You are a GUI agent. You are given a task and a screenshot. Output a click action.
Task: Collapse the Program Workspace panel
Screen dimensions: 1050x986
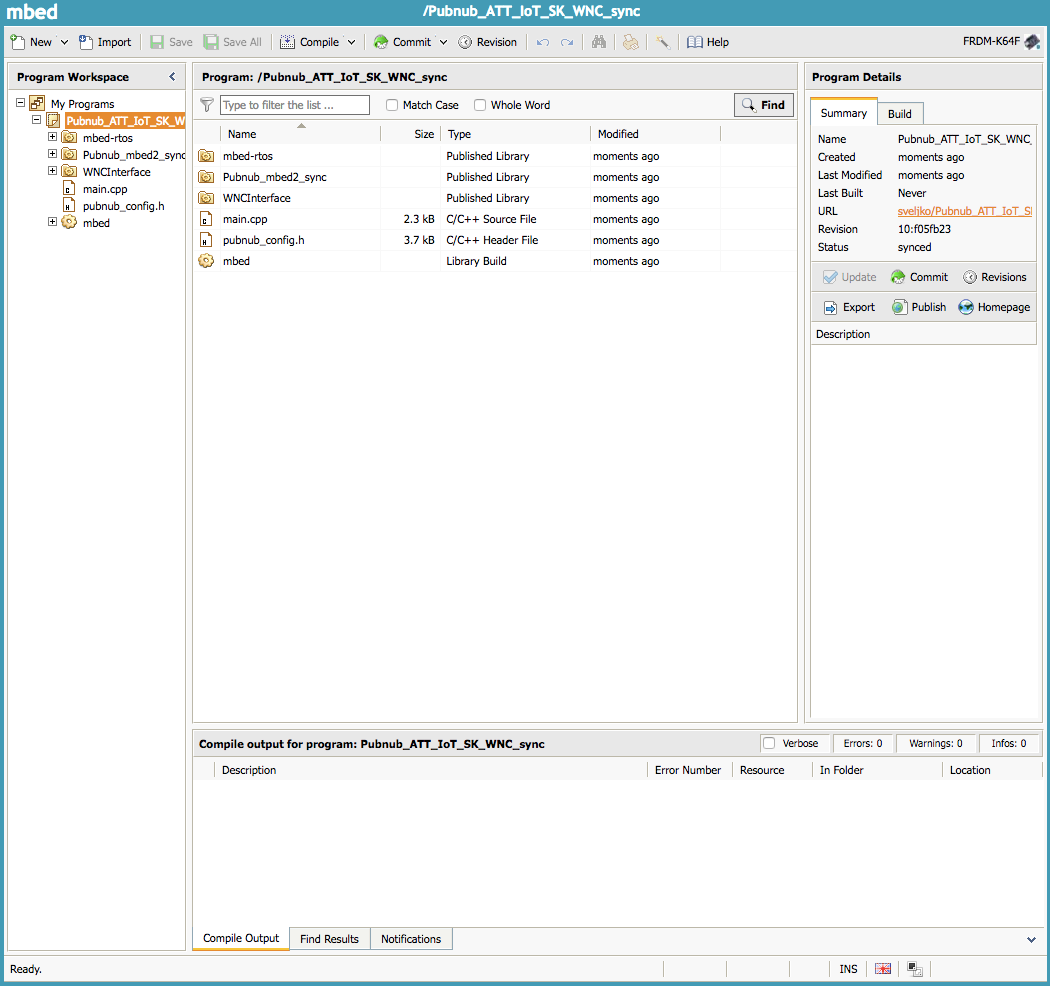(x=172, y=77)
